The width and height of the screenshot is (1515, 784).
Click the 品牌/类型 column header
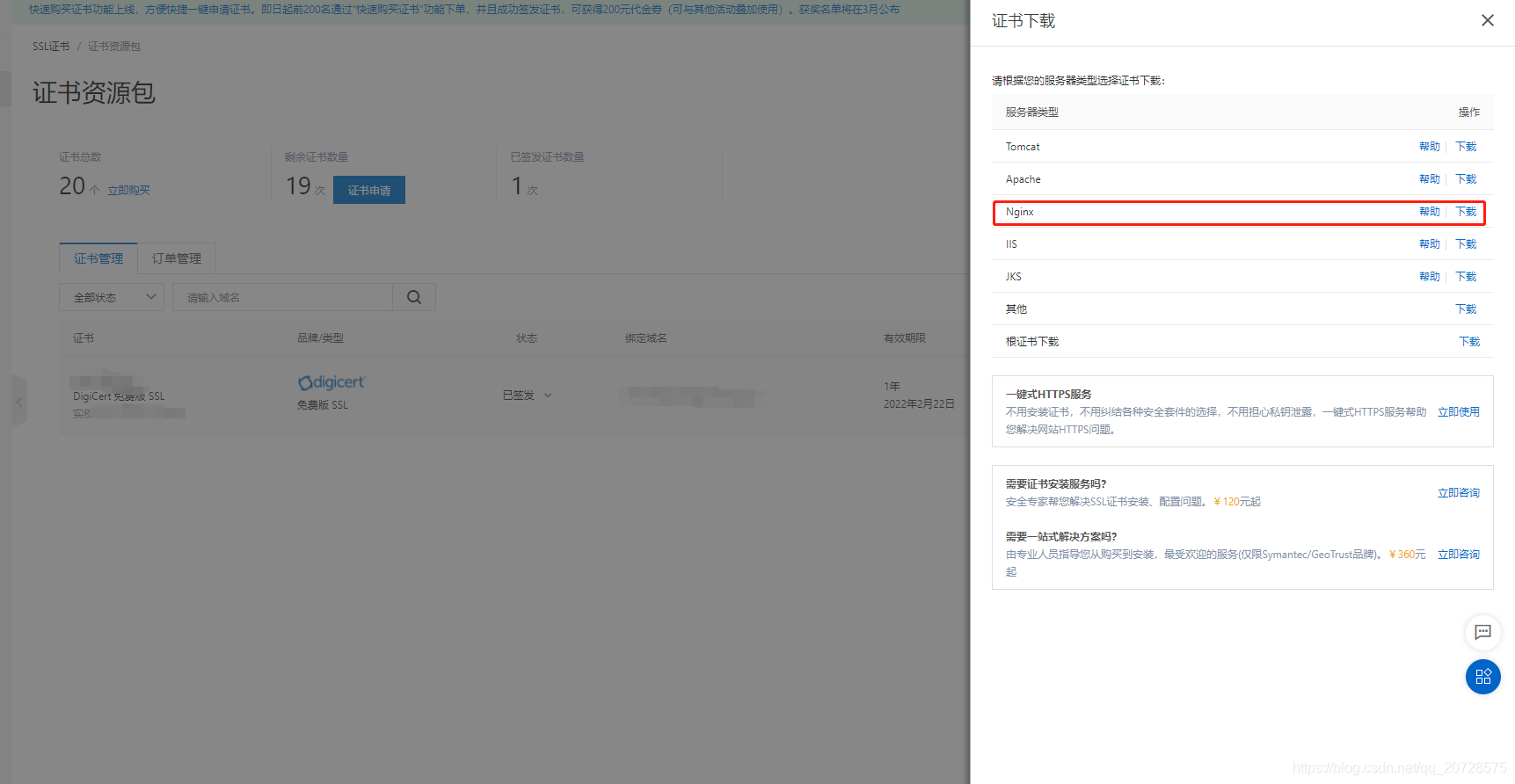320,338
